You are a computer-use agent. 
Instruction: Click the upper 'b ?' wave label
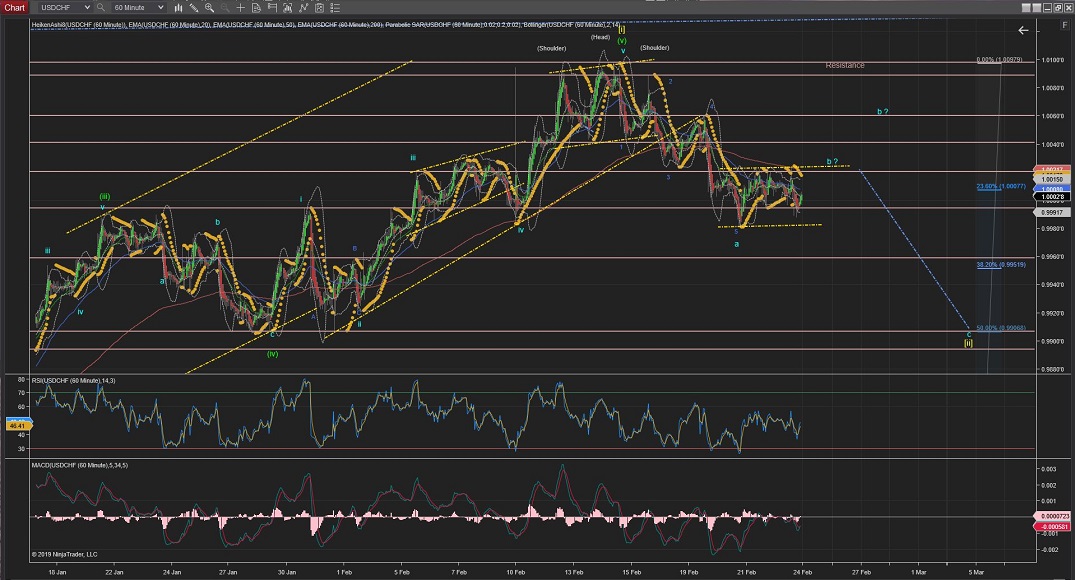883,112
